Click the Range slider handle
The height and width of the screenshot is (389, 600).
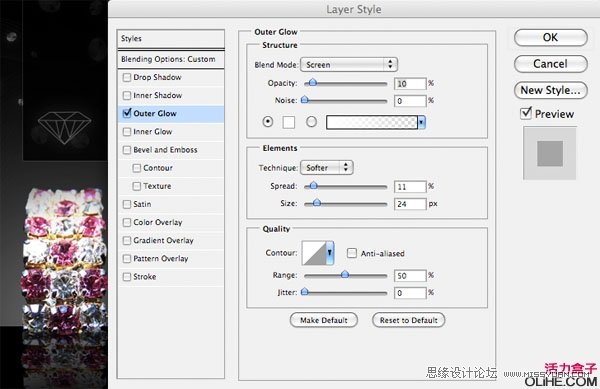coord(345,275)
